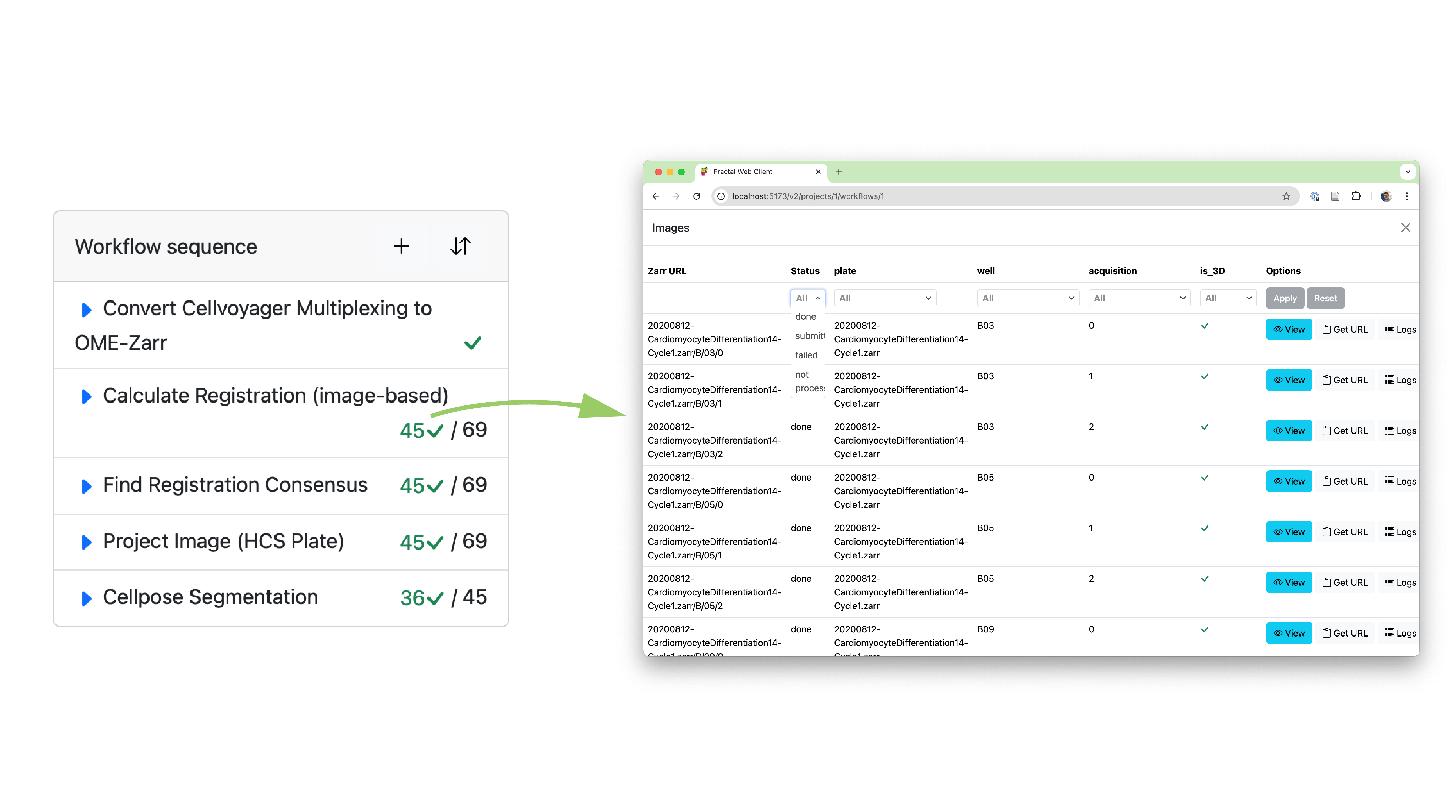Expand Project Image (HCS Plate) task
This screenshot has width=1456, height=812.
click(86, 542)
